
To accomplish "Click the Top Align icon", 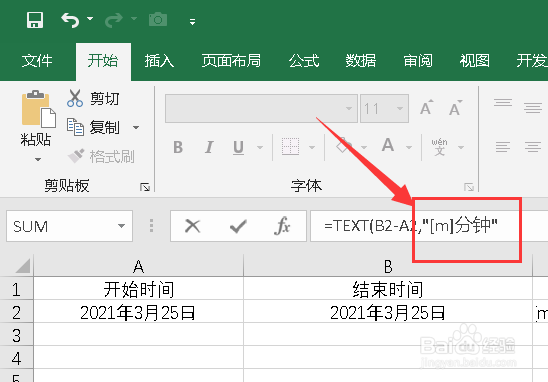I will 503,103.
